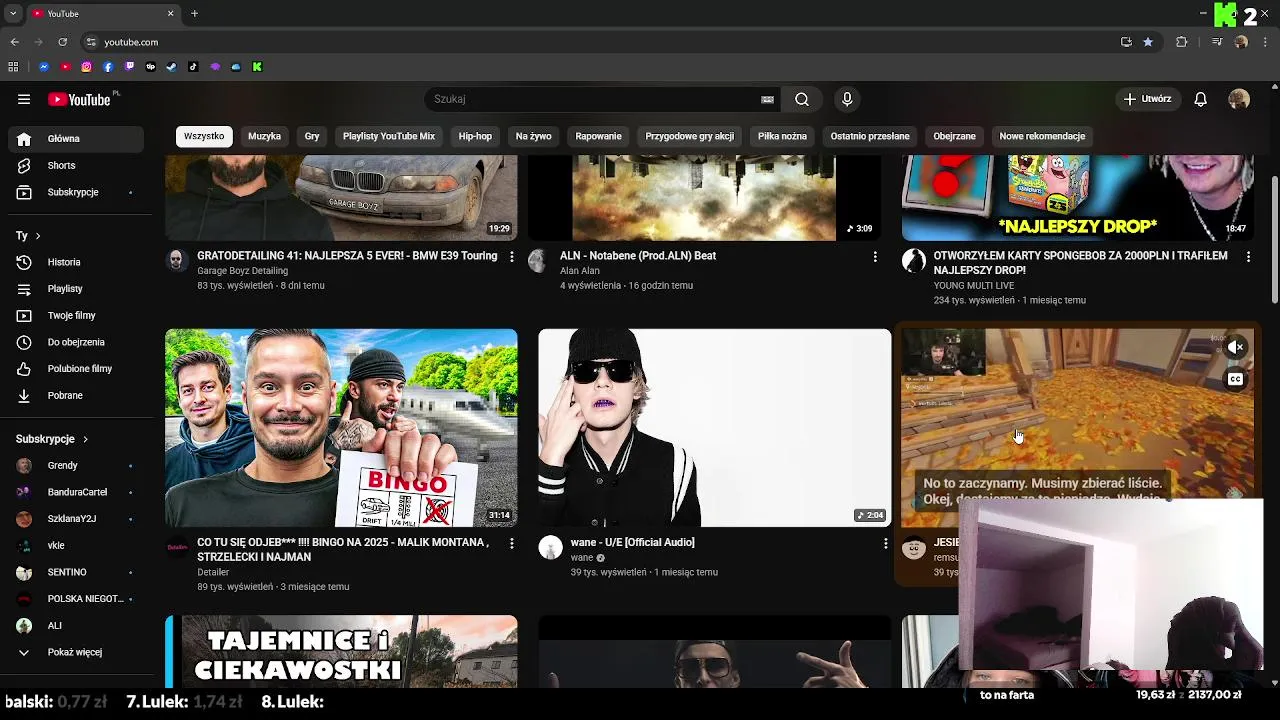Click the search magnifier button
Viewport: 1280px width, 720px height.
802,99
